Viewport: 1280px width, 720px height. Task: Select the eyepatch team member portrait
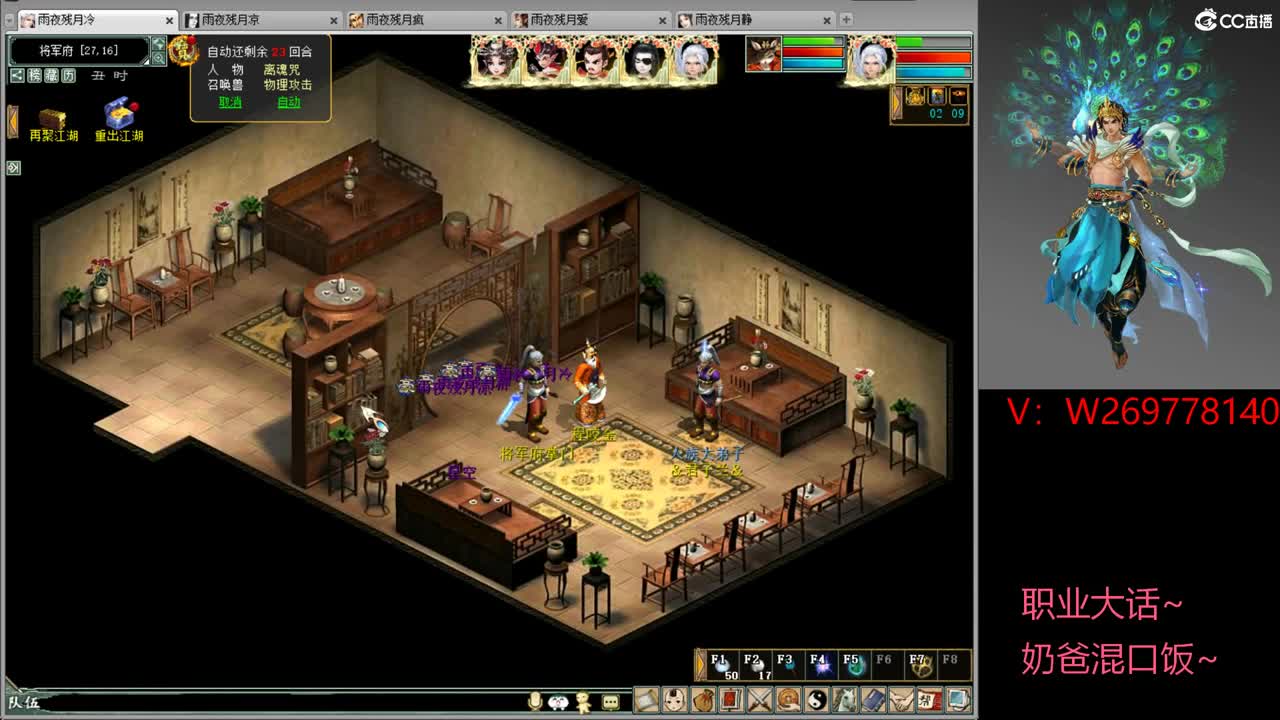[x=645, y=60]
